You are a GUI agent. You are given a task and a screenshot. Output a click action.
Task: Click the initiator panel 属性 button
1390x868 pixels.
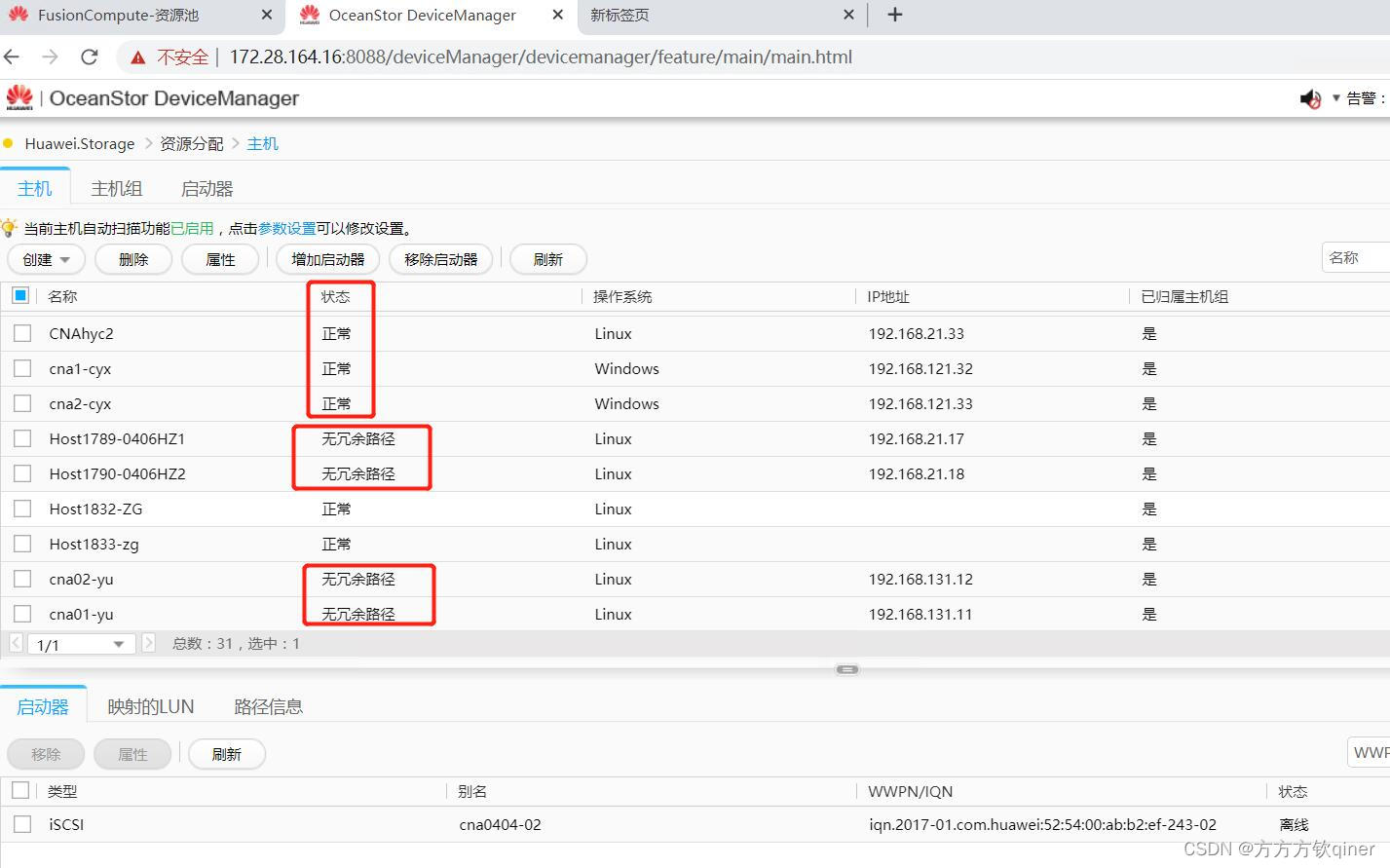132,754
